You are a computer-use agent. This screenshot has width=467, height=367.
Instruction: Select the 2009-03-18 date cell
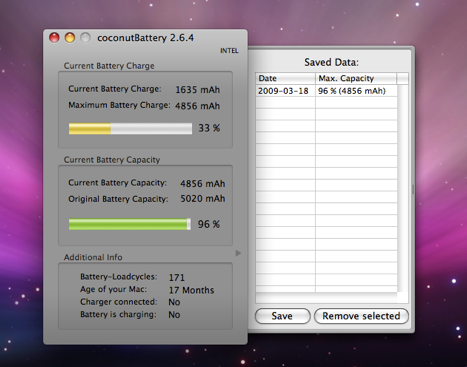285,91
